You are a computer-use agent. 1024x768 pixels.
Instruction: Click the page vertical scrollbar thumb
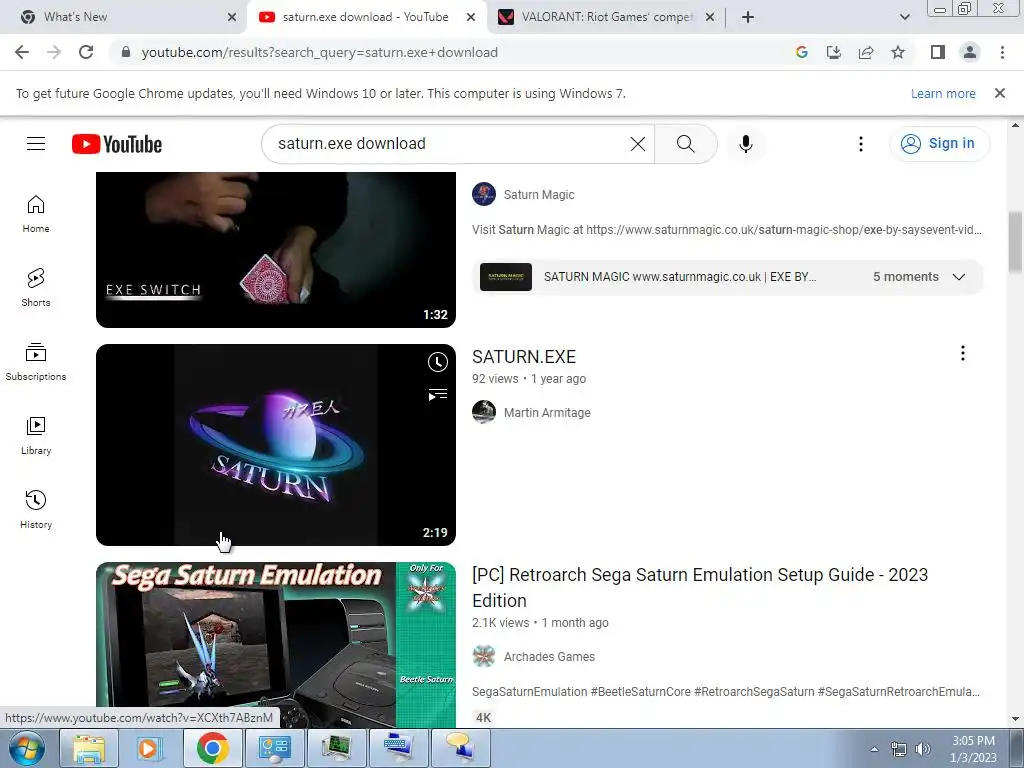pos(1015,242)
